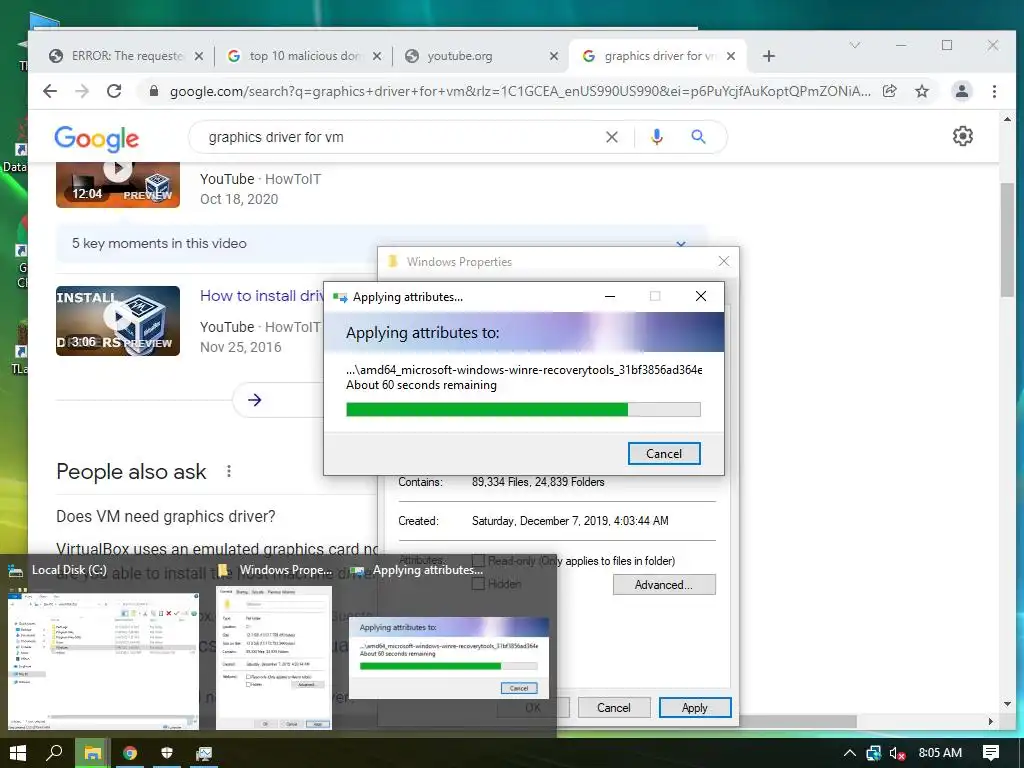The image size is (1024, 768).
Task: Click the green attributes progress bar
Action: (x=522, y=409)
